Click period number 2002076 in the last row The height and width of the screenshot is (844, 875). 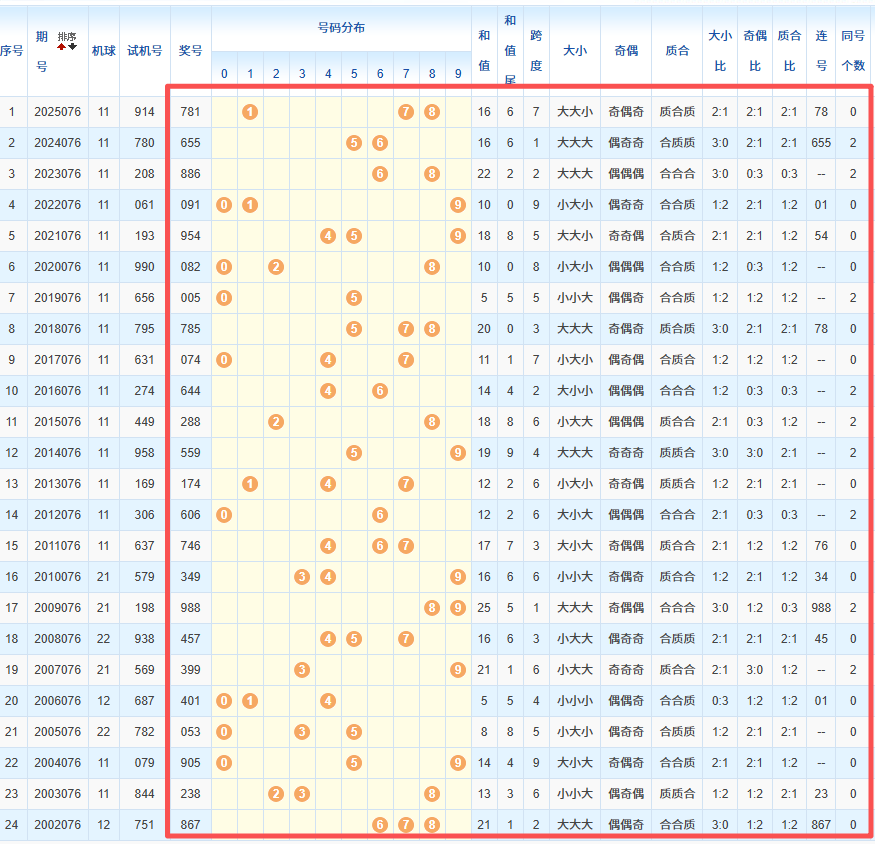(x=57, y=825)
